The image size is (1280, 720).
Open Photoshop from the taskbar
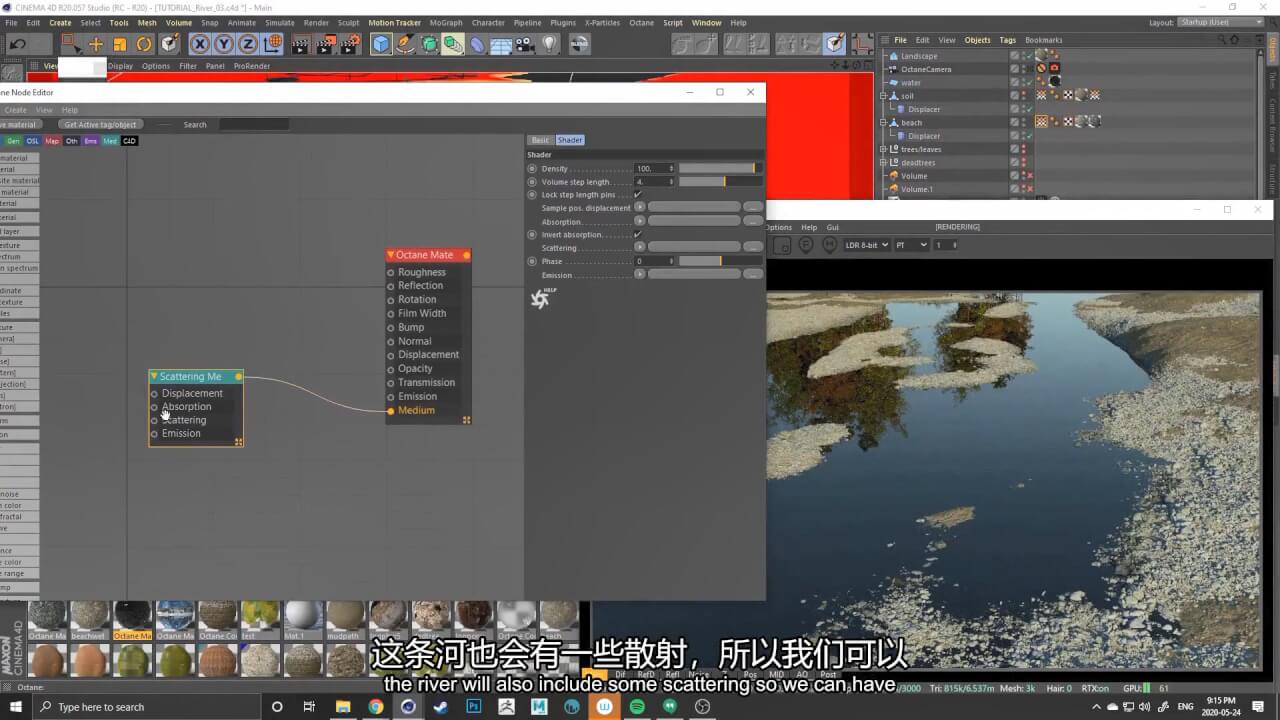473,707
